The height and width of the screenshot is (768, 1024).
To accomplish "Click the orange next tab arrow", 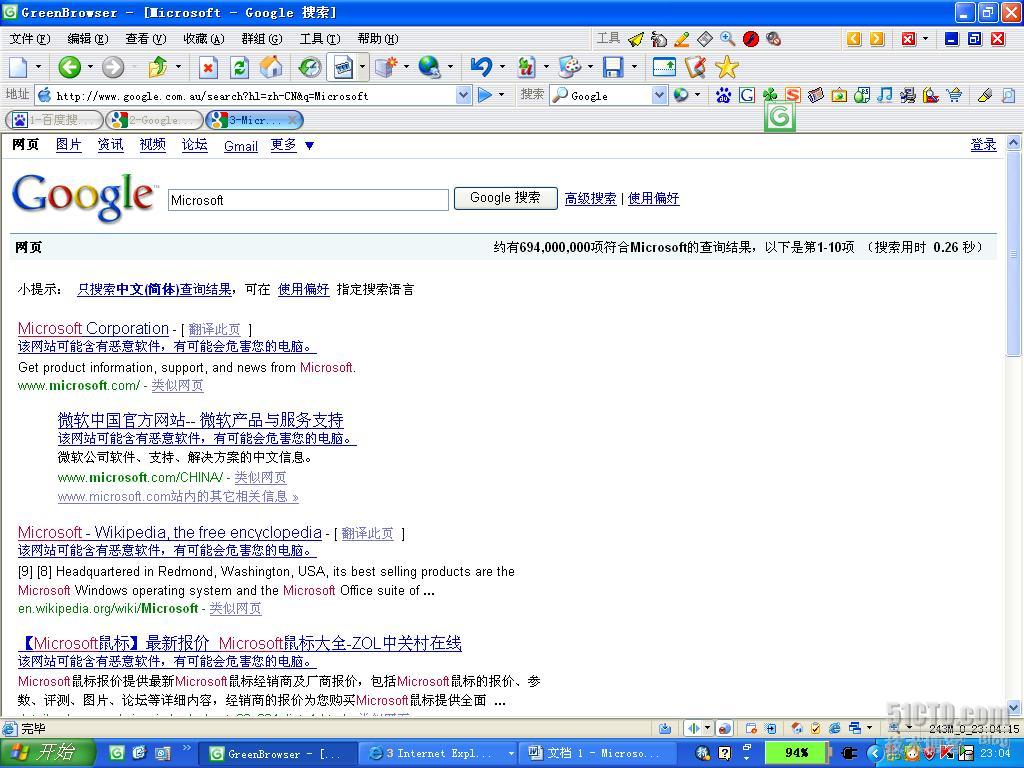I will tap(877, 39).
